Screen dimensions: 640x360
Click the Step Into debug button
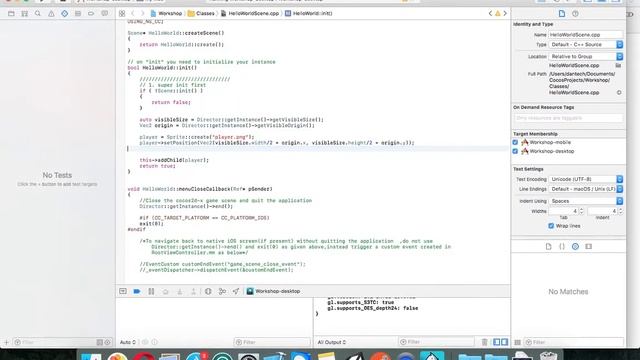pyautogui.click(x=180, y=291)
